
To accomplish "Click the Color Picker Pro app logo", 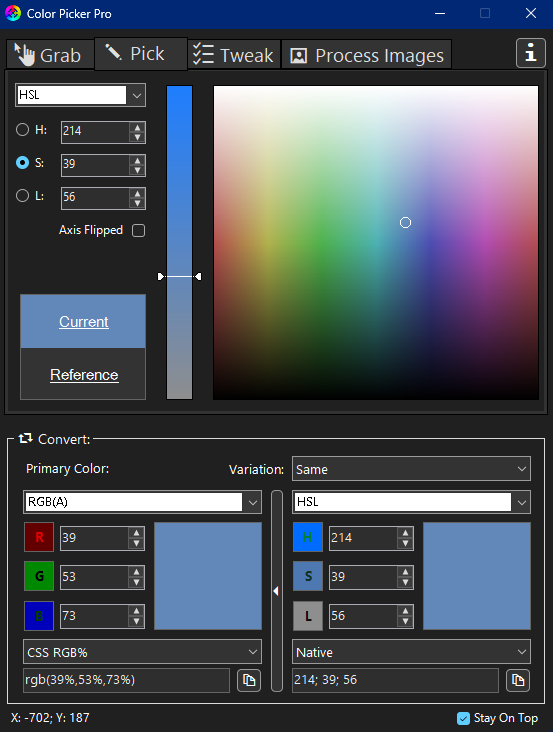I will [13, 13].
